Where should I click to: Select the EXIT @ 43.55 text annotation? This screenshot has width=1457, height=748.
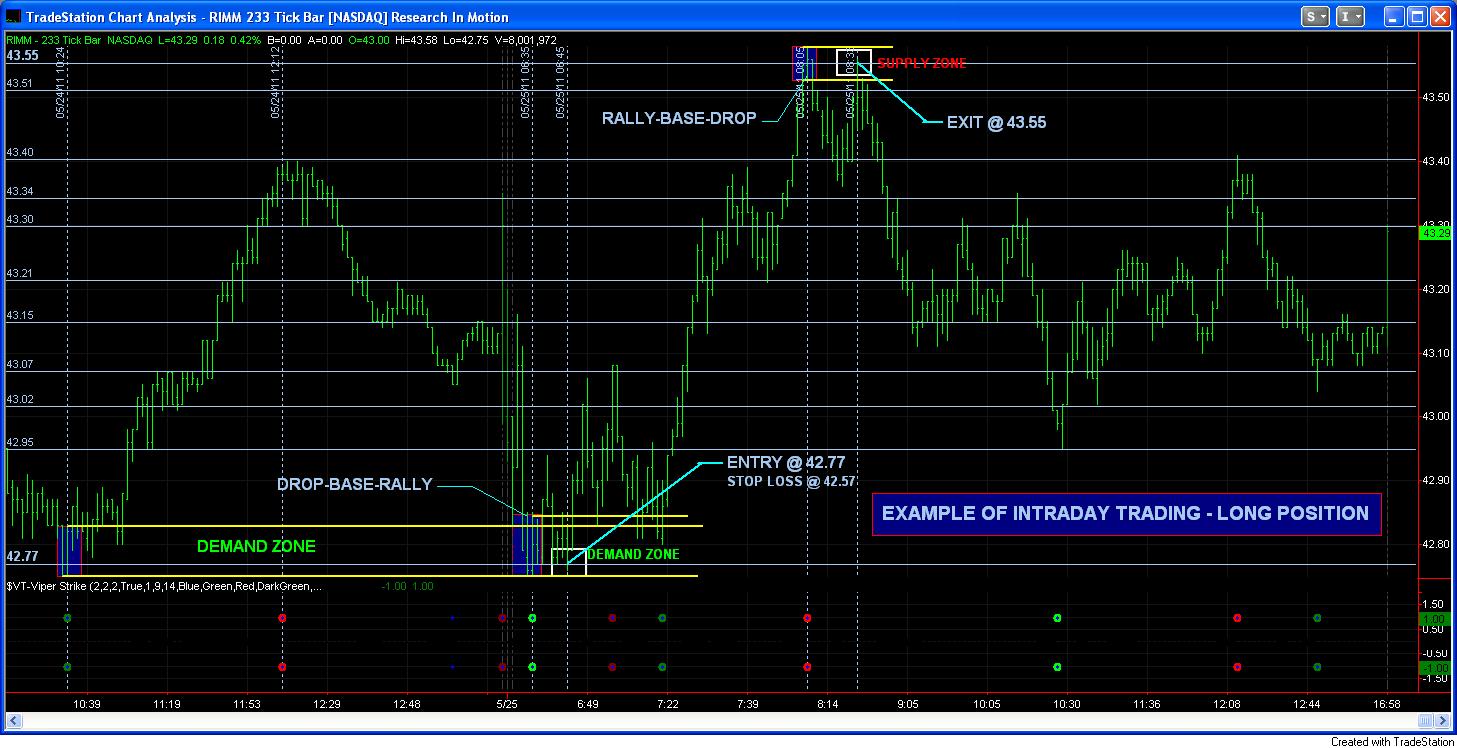997,122
